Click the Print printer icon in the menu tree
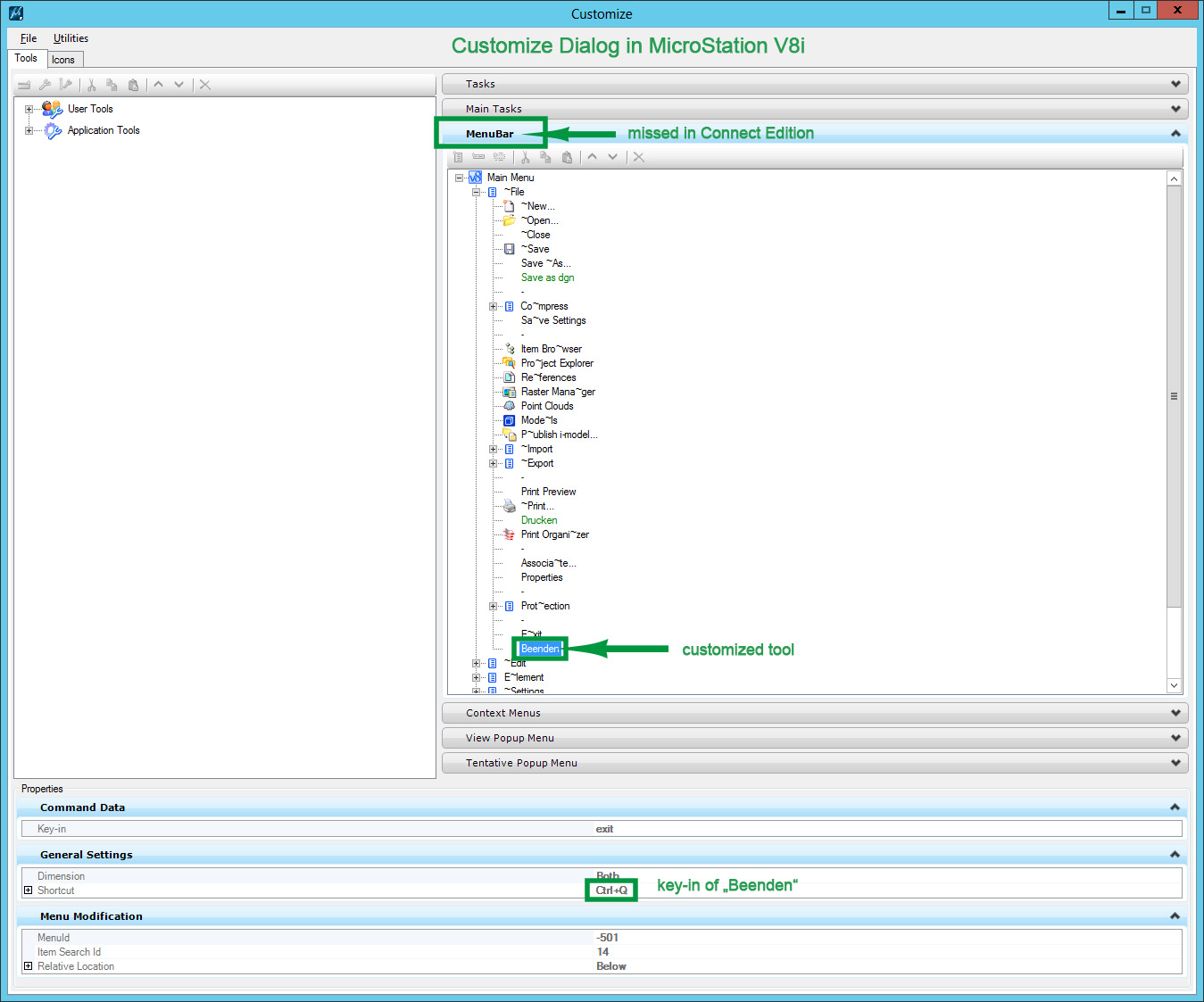1204x1002 pixels. (x=509, y=506)
